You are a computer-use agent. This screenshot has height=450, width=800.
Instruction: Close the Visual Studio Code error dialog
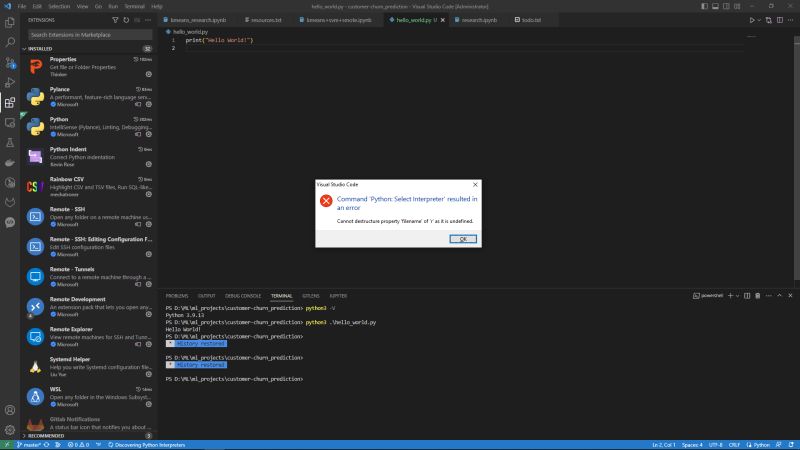pyautogui.click(x=475, y=184)
